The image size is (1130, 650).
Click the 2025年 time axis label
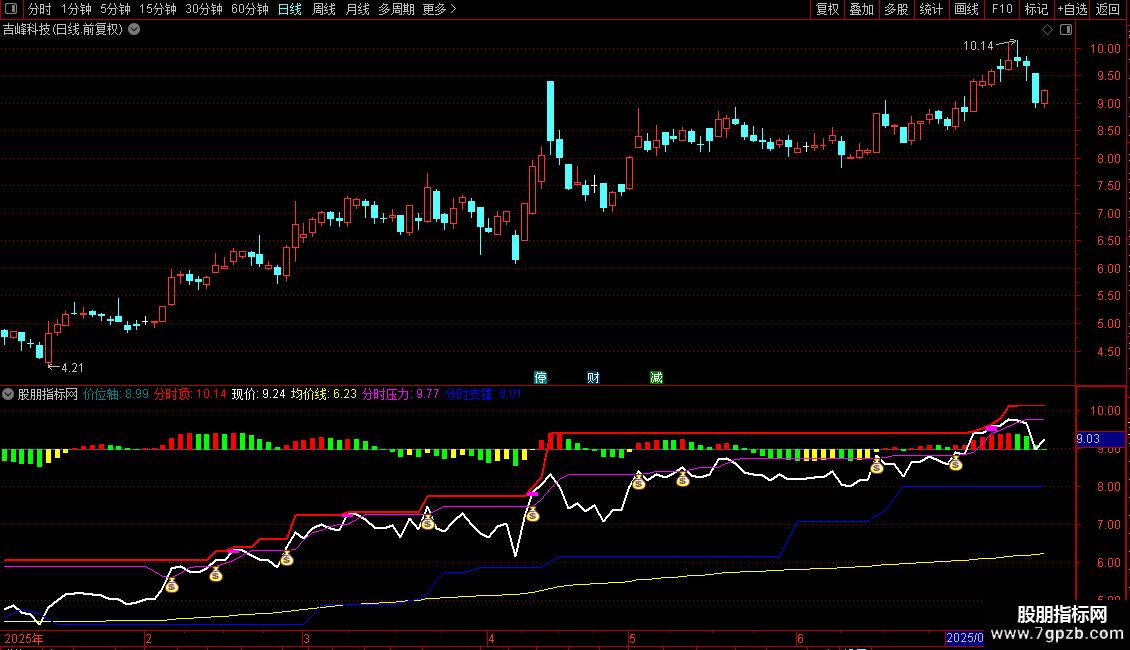coord(24,638)
